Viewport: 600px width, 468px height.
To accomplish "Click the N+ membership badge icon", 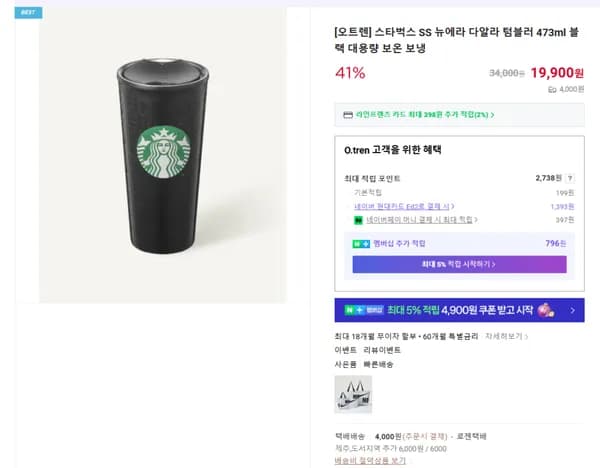I will point(361,243).
